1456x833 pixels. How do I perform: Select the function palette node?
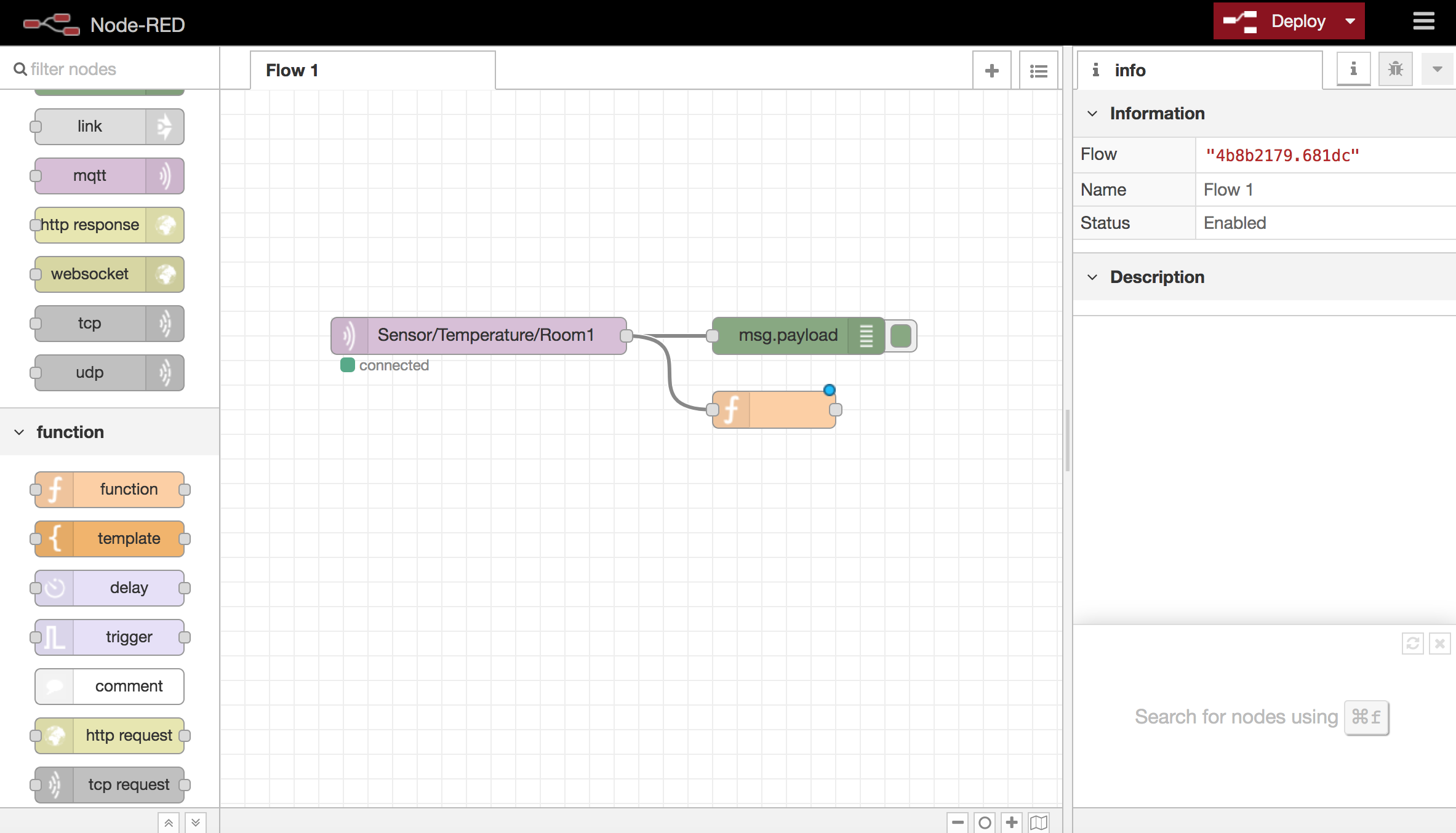(110, 490)
